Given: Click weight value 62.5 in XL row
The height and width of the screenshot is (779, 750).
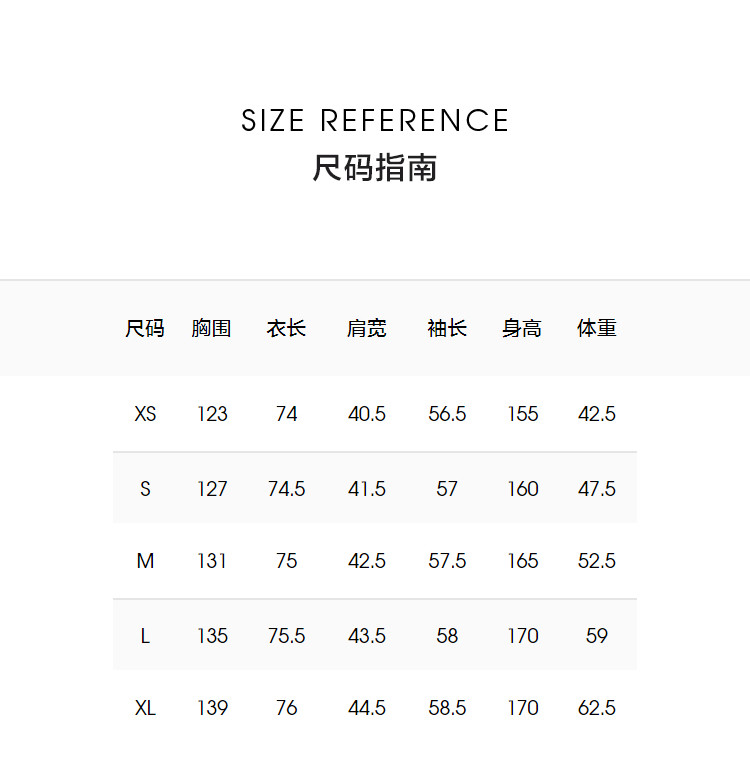Looking at the screenshot, I should pos(597,708).
